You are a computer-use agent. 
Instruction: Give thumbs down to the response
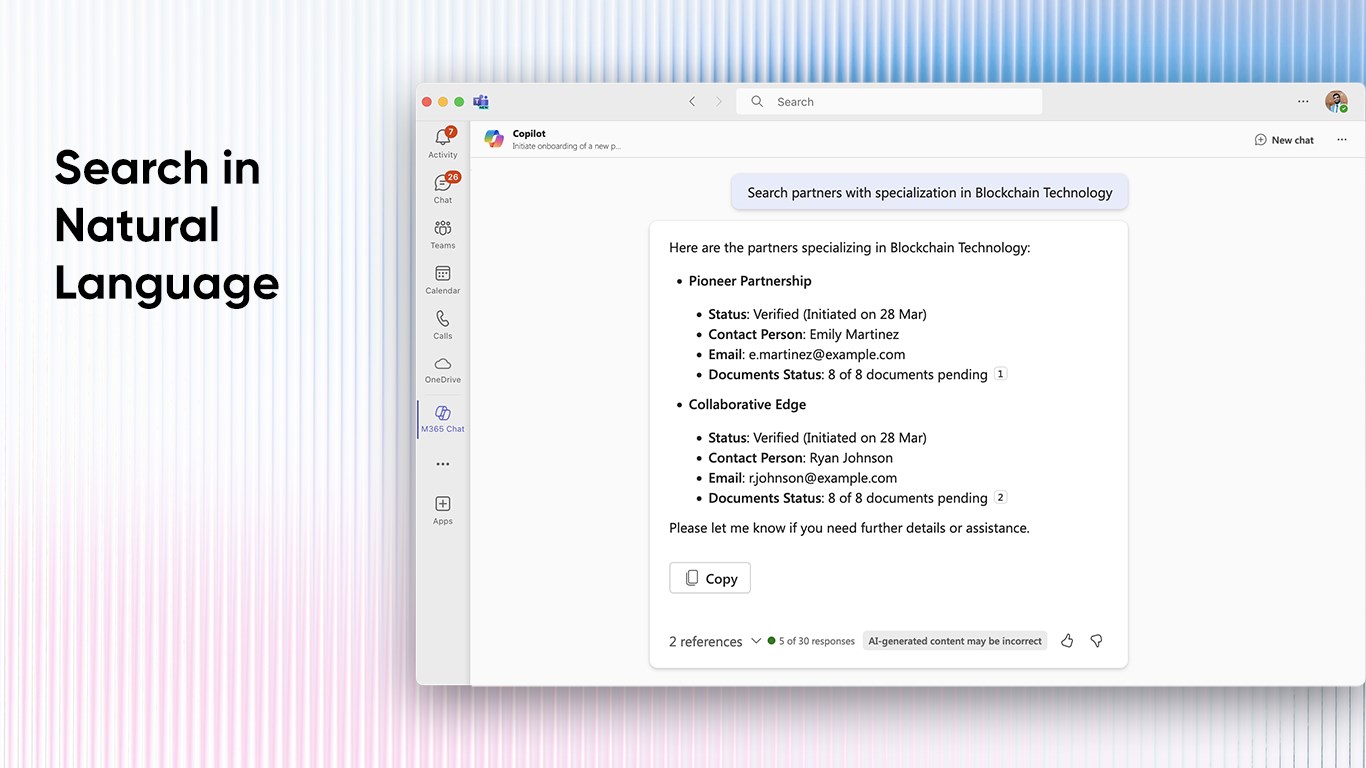(1096, 641)
